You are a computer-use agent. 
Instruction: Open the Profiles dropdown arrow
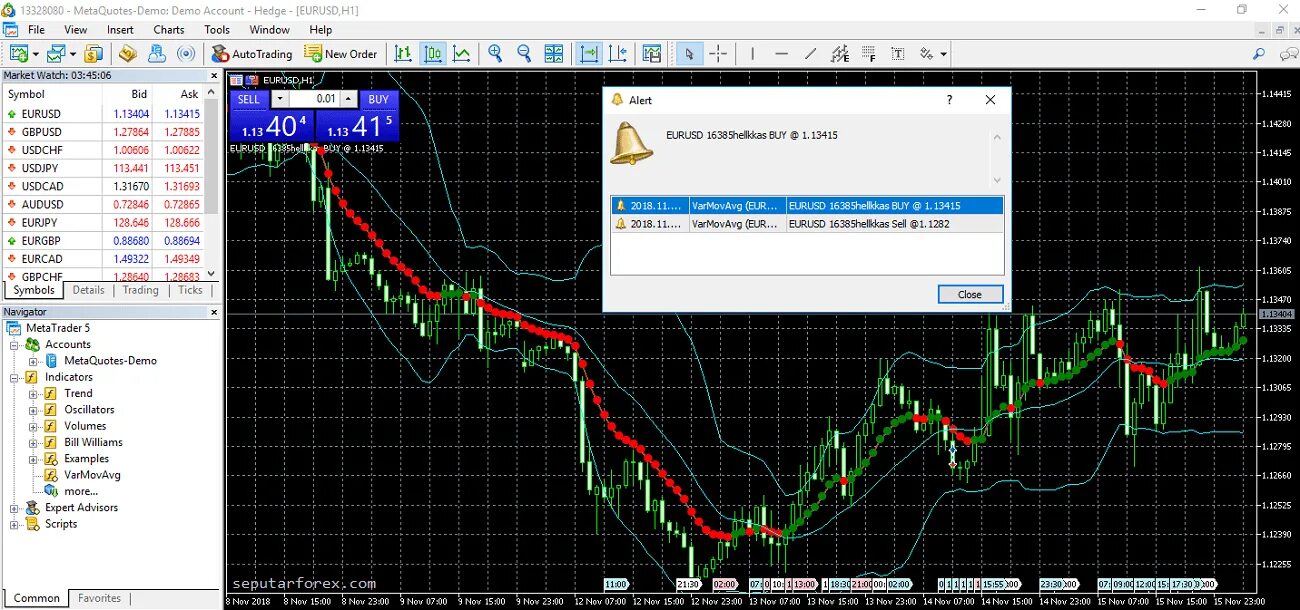tap(73, 54)
